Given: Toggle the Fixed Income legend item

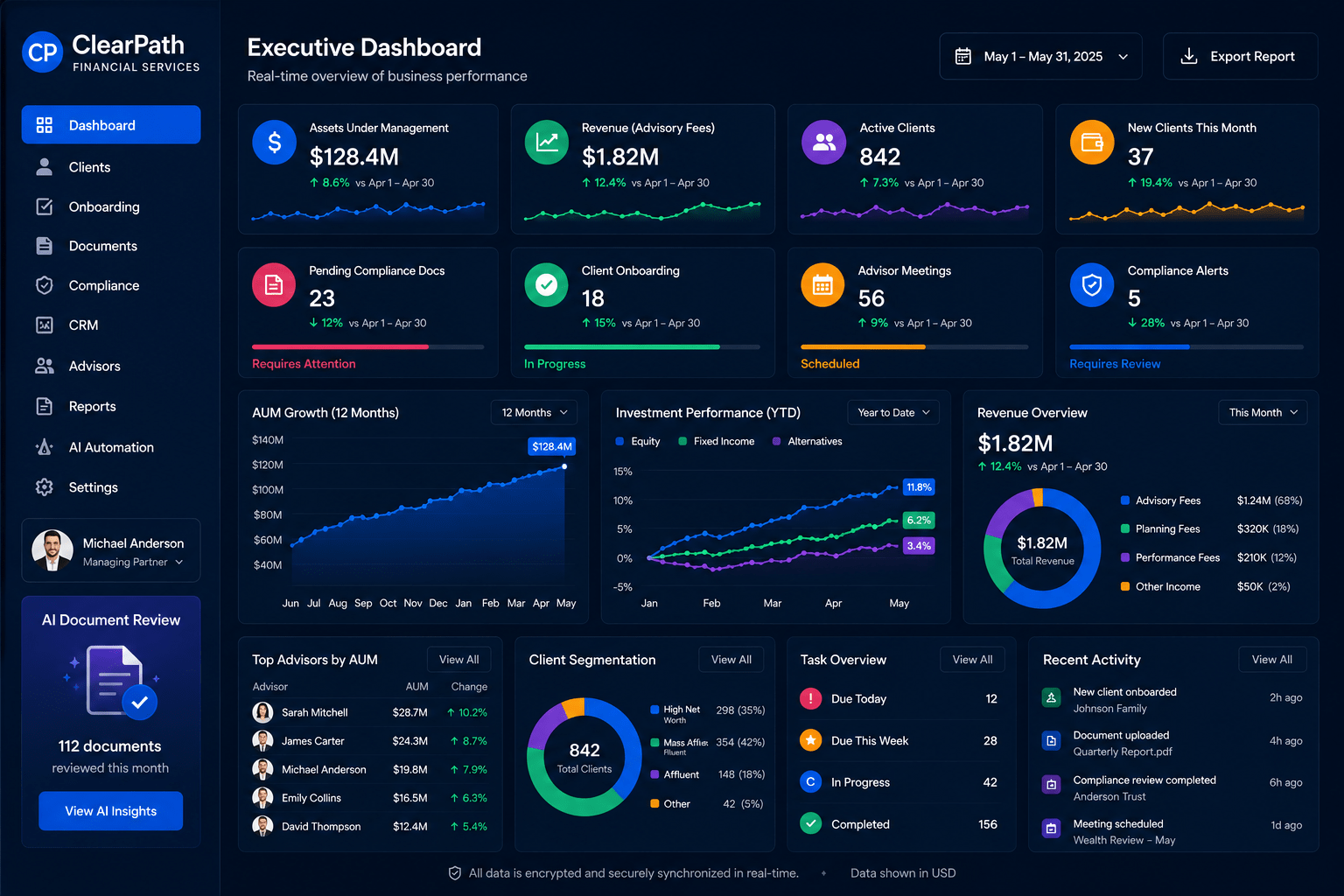Looking at the screenshot, I should point(716,441).
